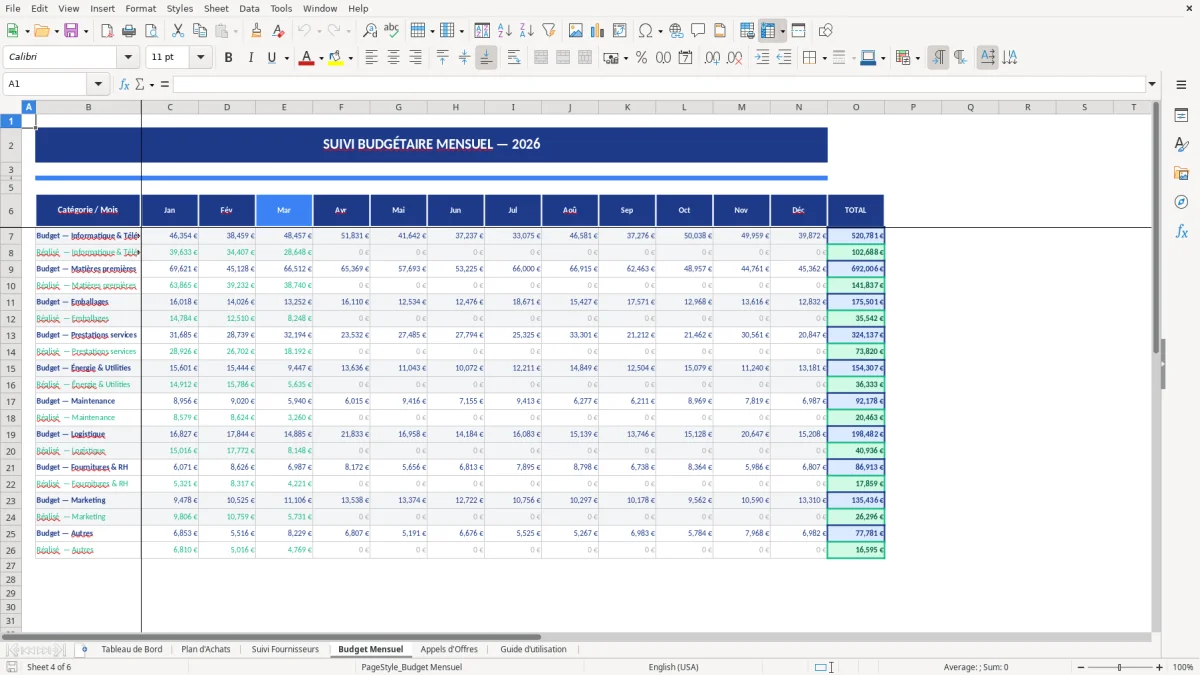Viewport: 1200px width, 675px height.
Task: Toggle Underline formatting
Action: tap(271, 58)
